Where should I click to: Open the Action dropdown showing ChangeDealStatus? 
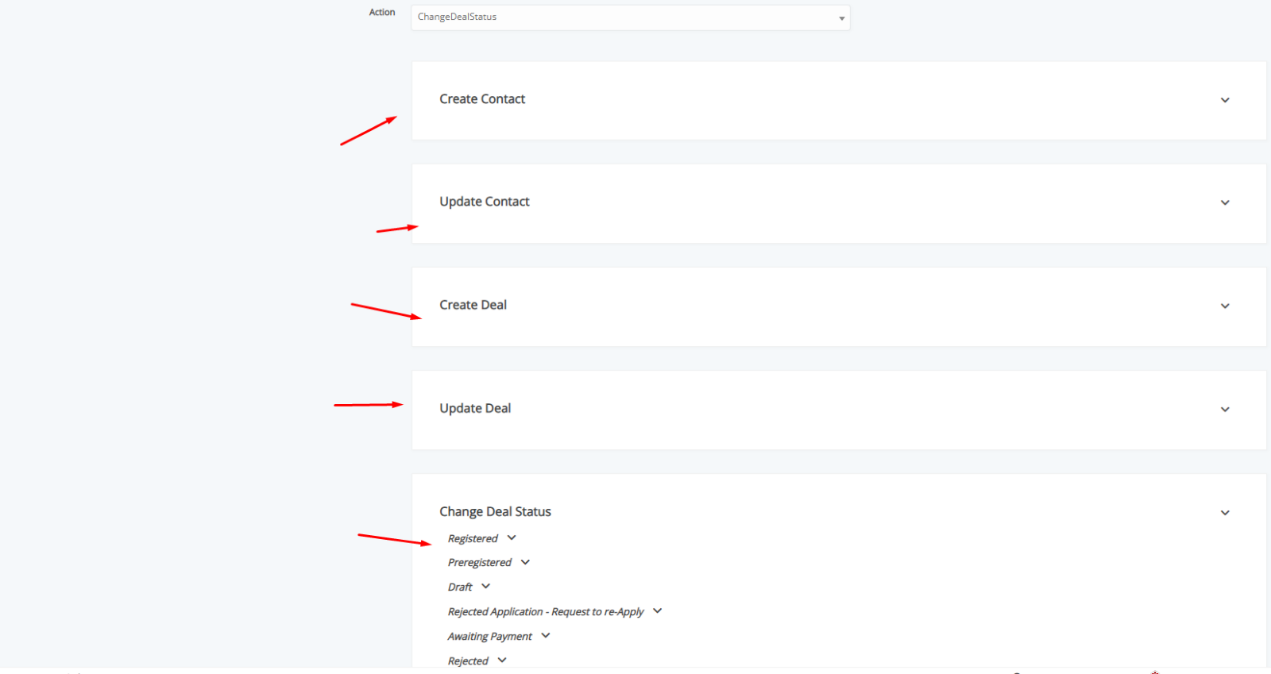pyautogui.click(x=630, y=17)
